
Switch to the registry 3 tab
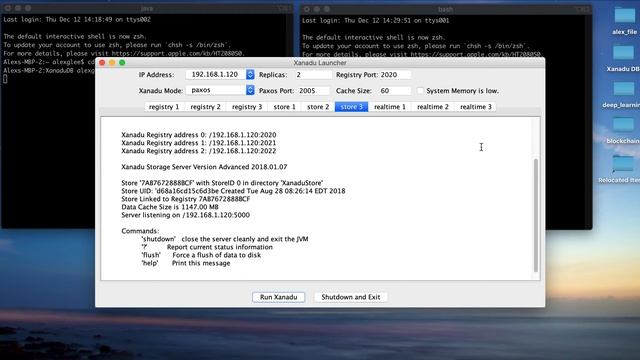tap(247, 107)
